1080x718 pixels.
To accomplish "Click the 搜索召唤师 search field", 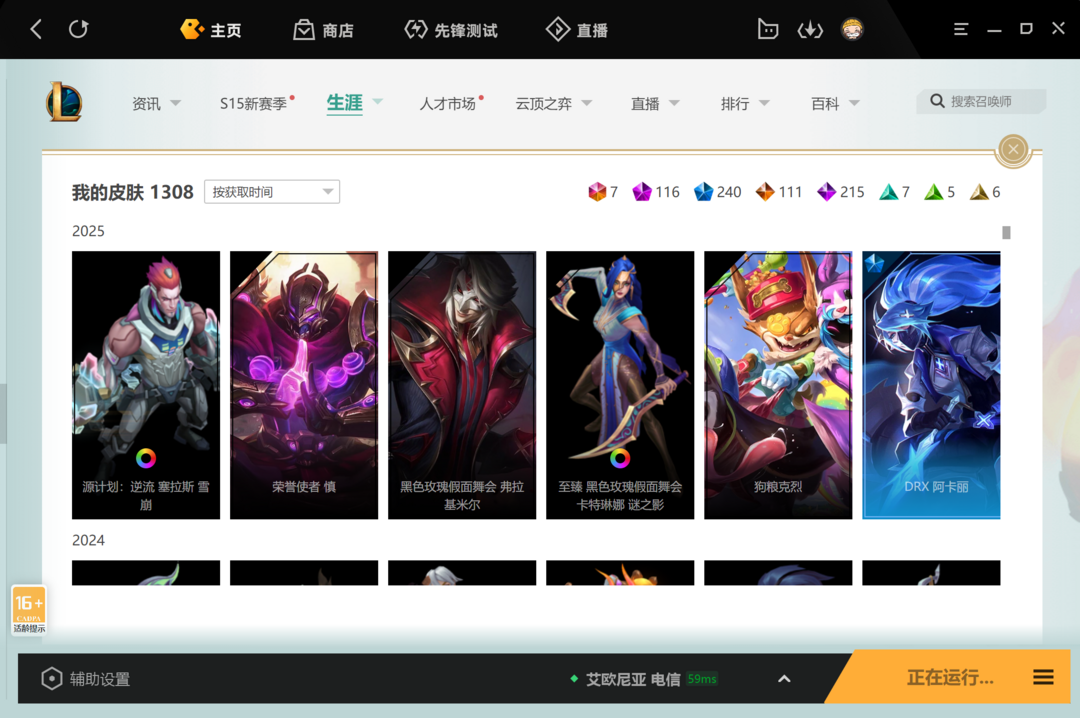I will pos(982,101).
